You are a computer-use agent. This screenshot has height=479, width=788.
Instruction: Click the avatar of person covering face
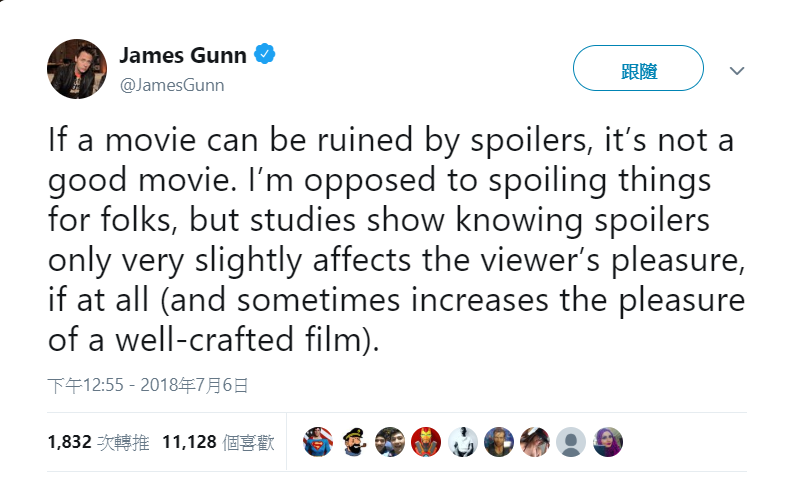534,441
